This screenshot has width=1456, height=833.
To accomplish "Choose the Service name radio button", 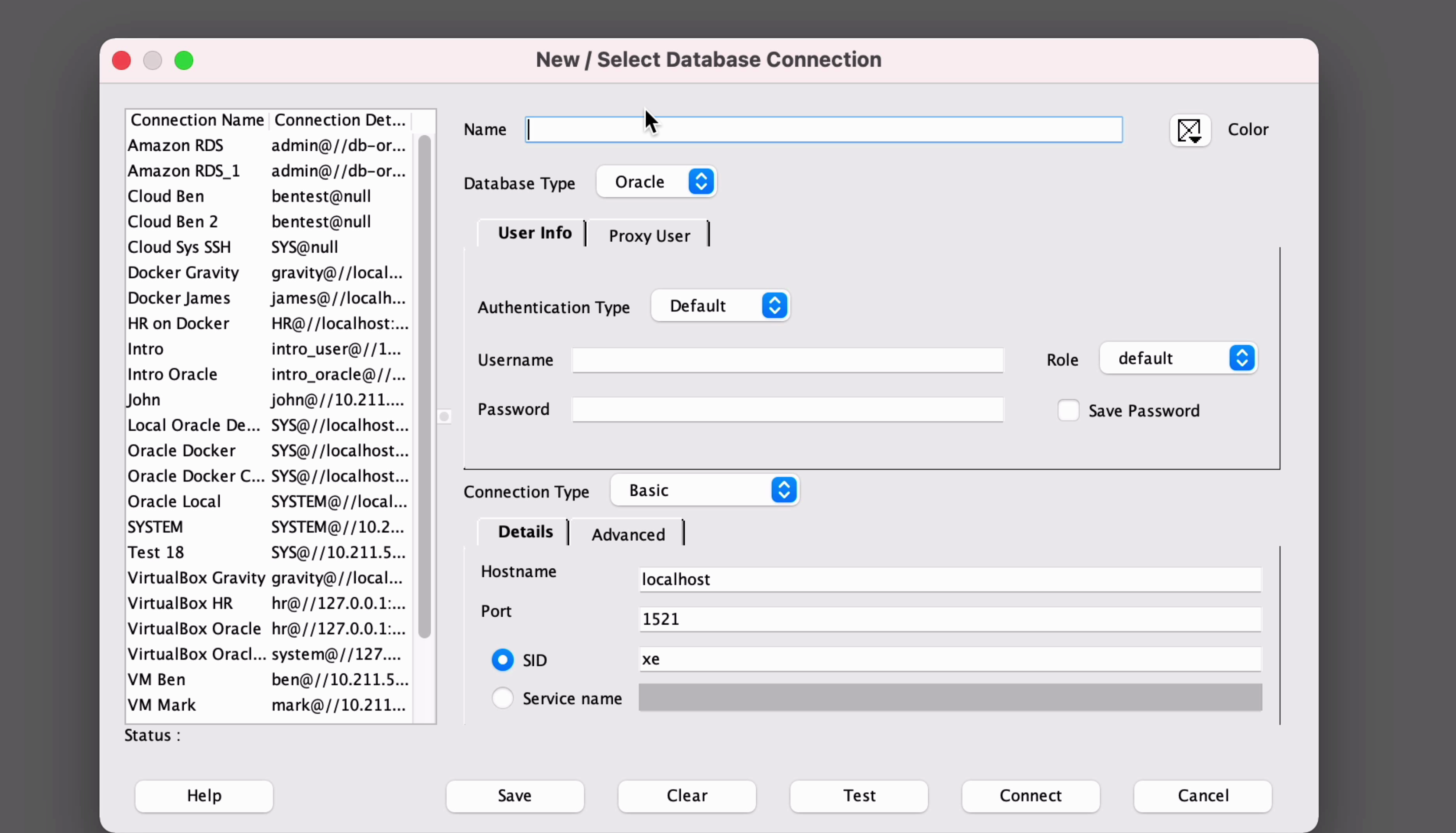I will coord(502,698).
